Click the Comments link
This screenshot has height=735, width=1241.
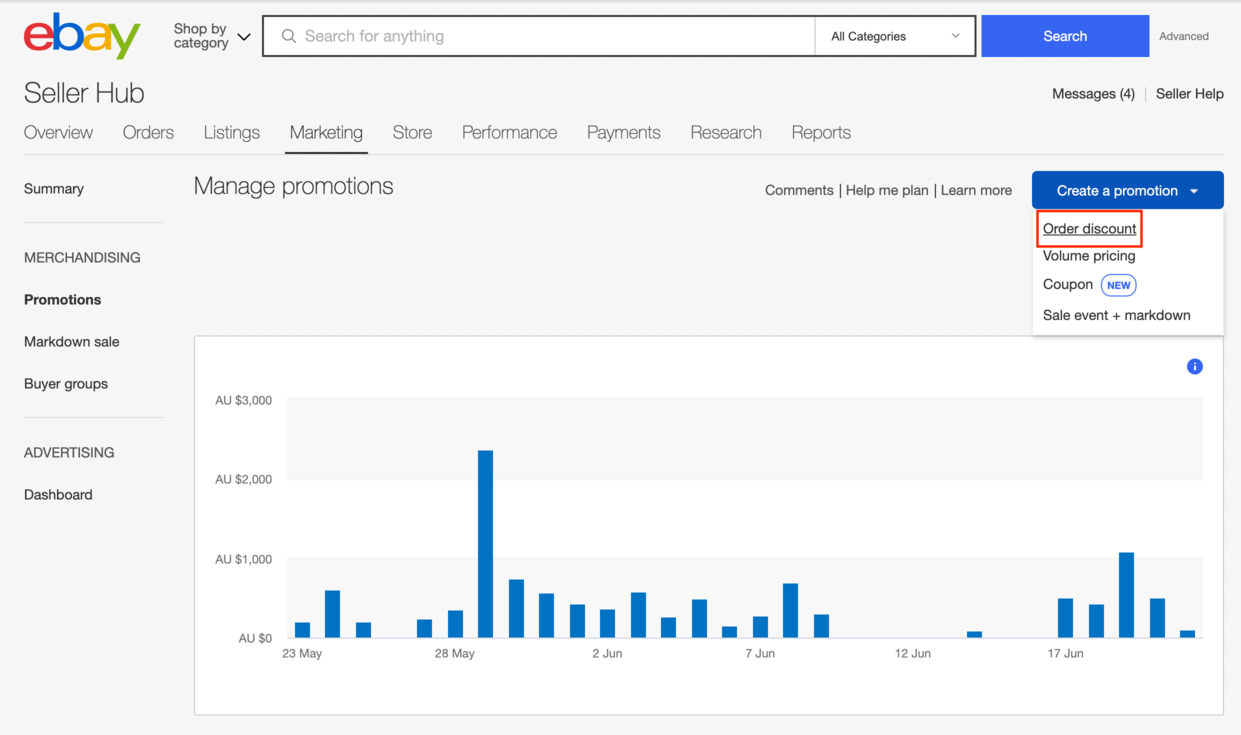(x=799, y=190)
